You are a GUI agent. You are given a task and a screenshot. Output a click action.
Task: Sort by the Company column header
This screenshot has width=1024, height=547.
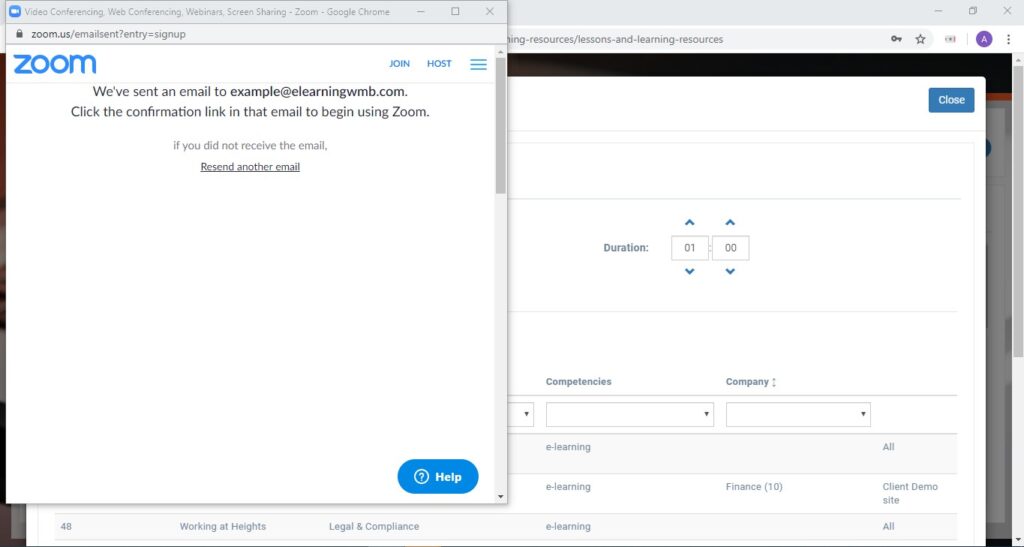[750, 382]
